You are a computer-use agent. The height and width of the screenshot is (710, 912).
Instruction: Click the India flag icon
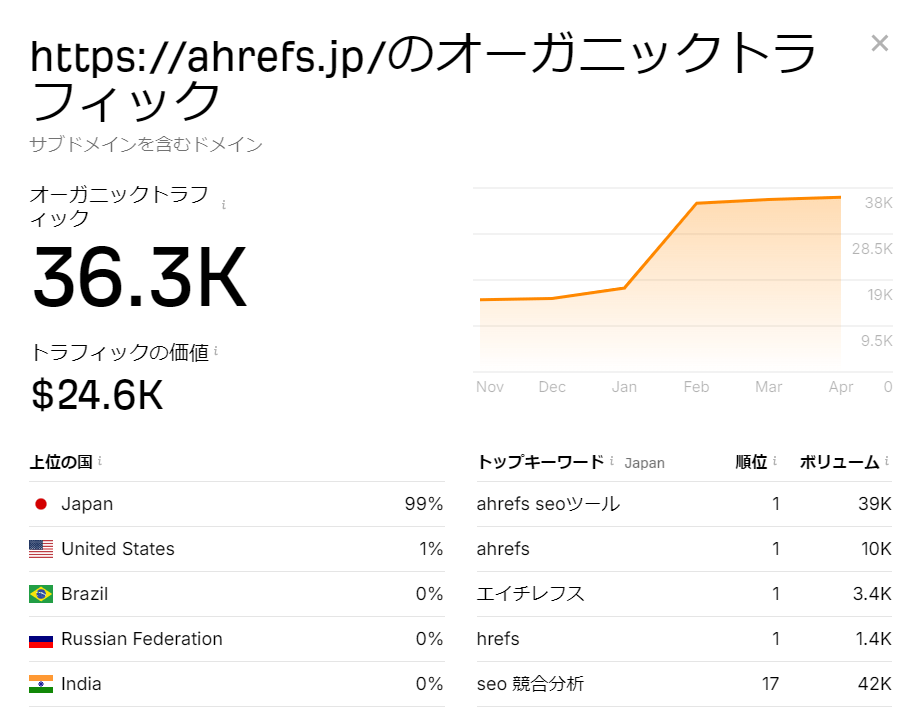40,684
